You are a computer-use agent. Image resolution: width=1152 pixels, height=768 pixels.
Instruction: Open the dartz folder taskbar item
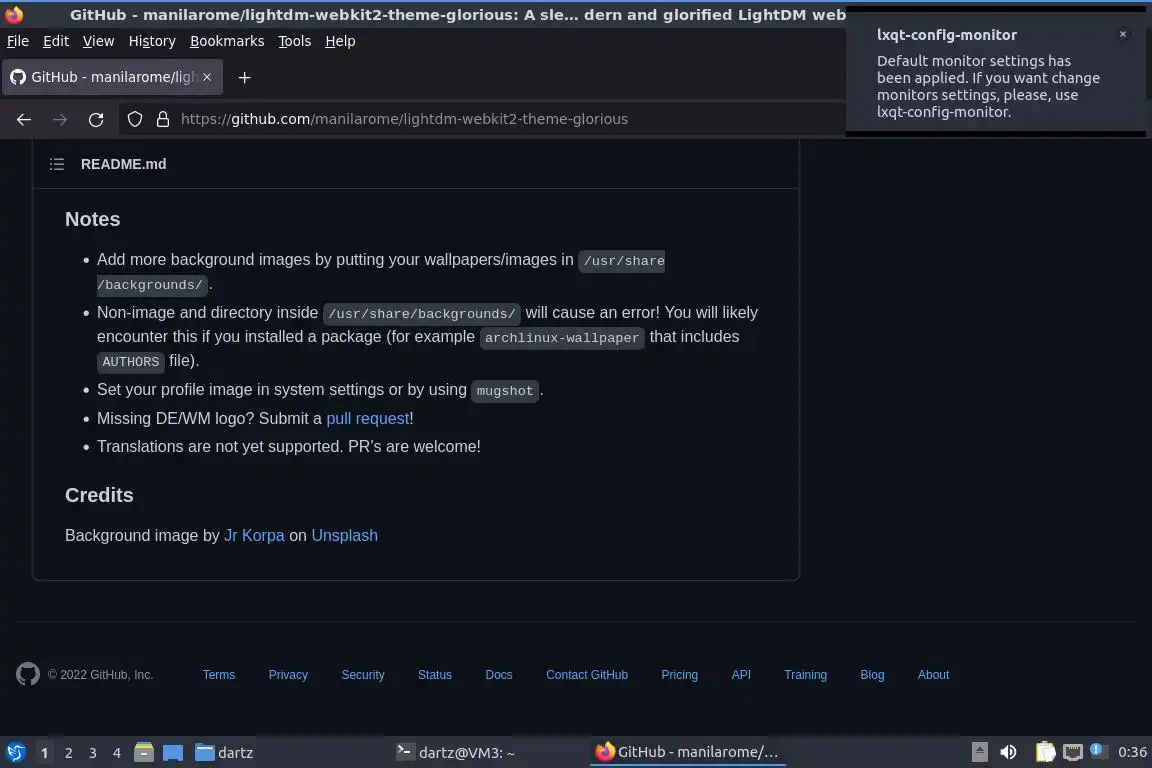pyautogui.click(x=224, y=753)
